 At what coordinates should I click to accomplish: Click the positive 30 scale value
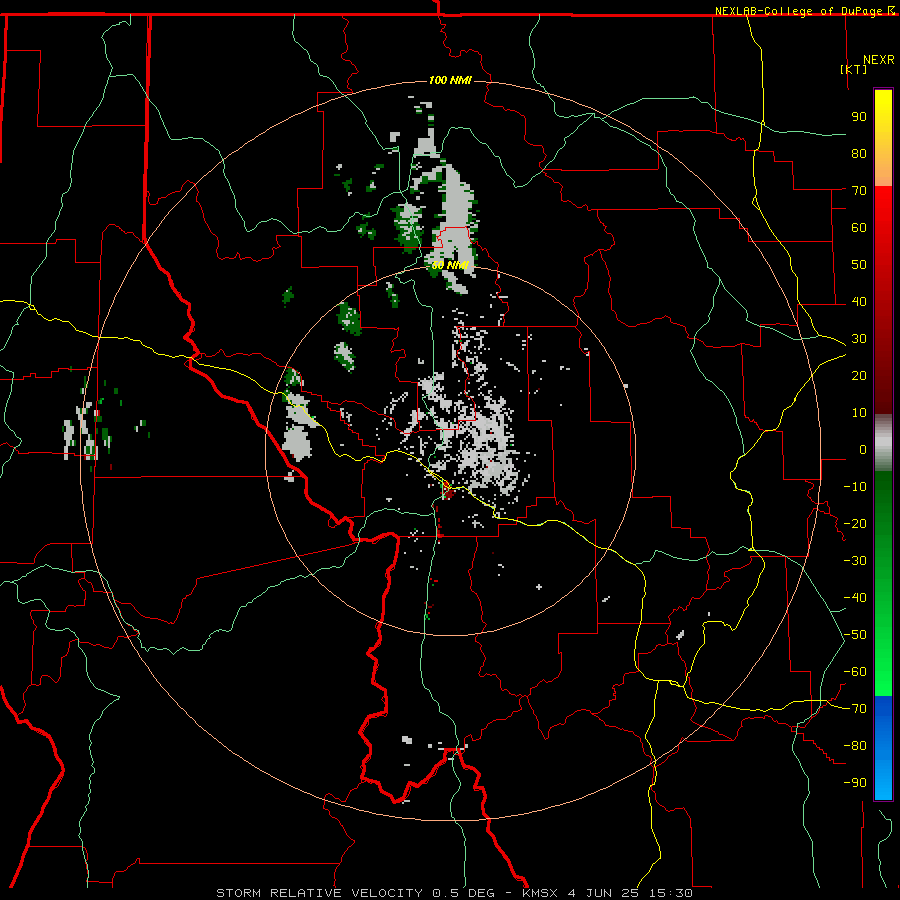(x=859, y=339)
